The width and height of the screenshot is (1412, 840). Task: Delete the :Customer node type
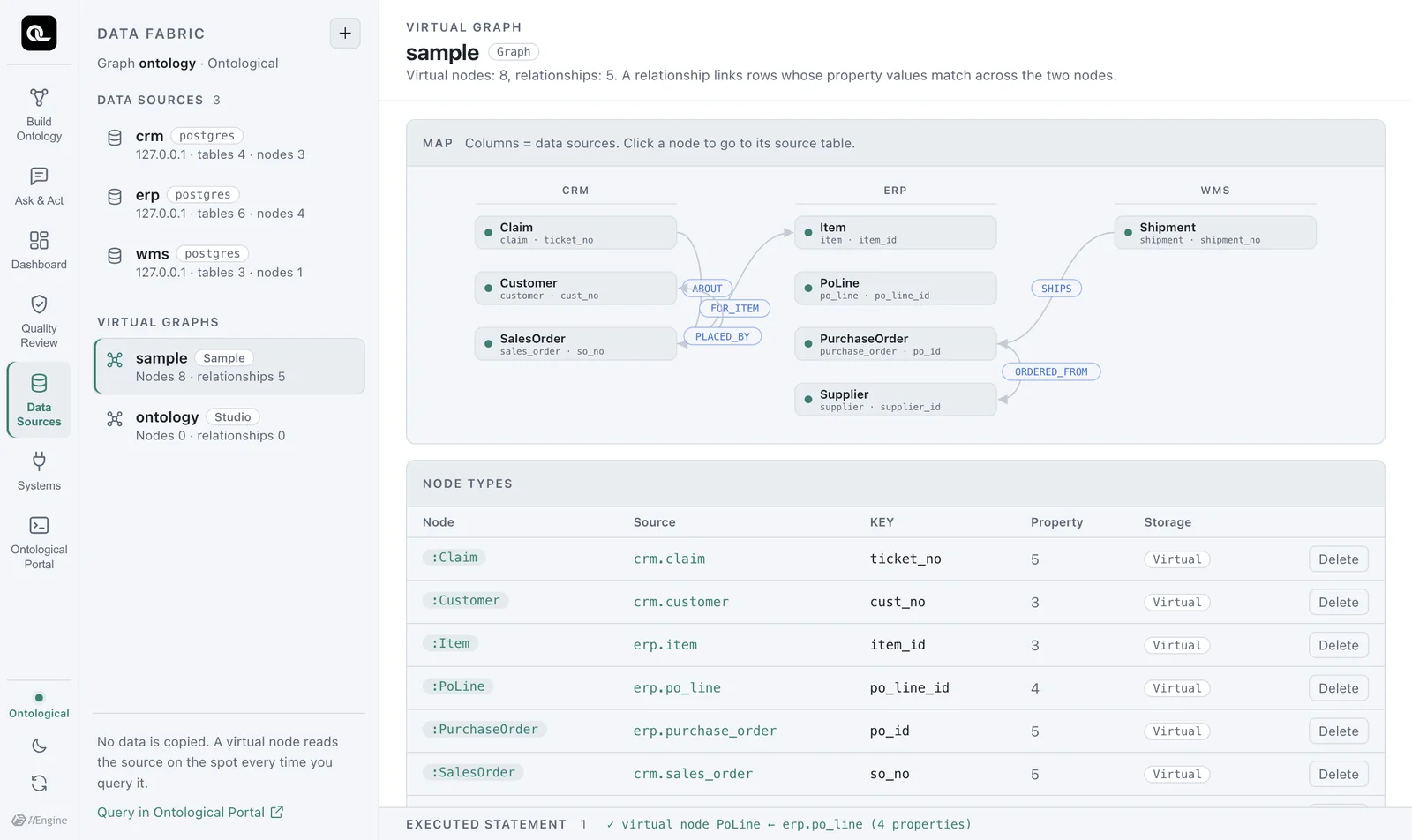[x=1338, y=603]
